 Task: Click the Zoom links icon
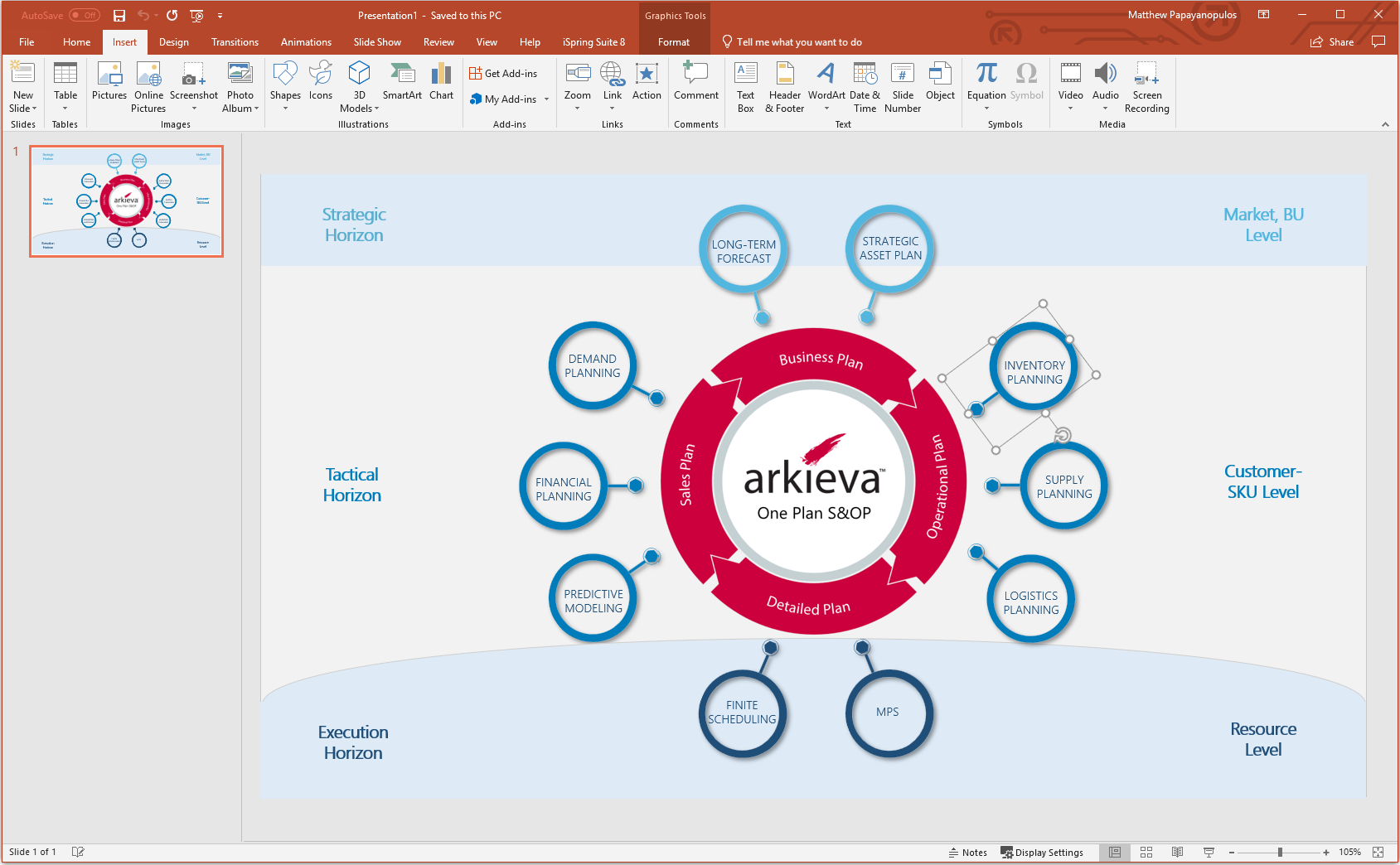point(578,87)
